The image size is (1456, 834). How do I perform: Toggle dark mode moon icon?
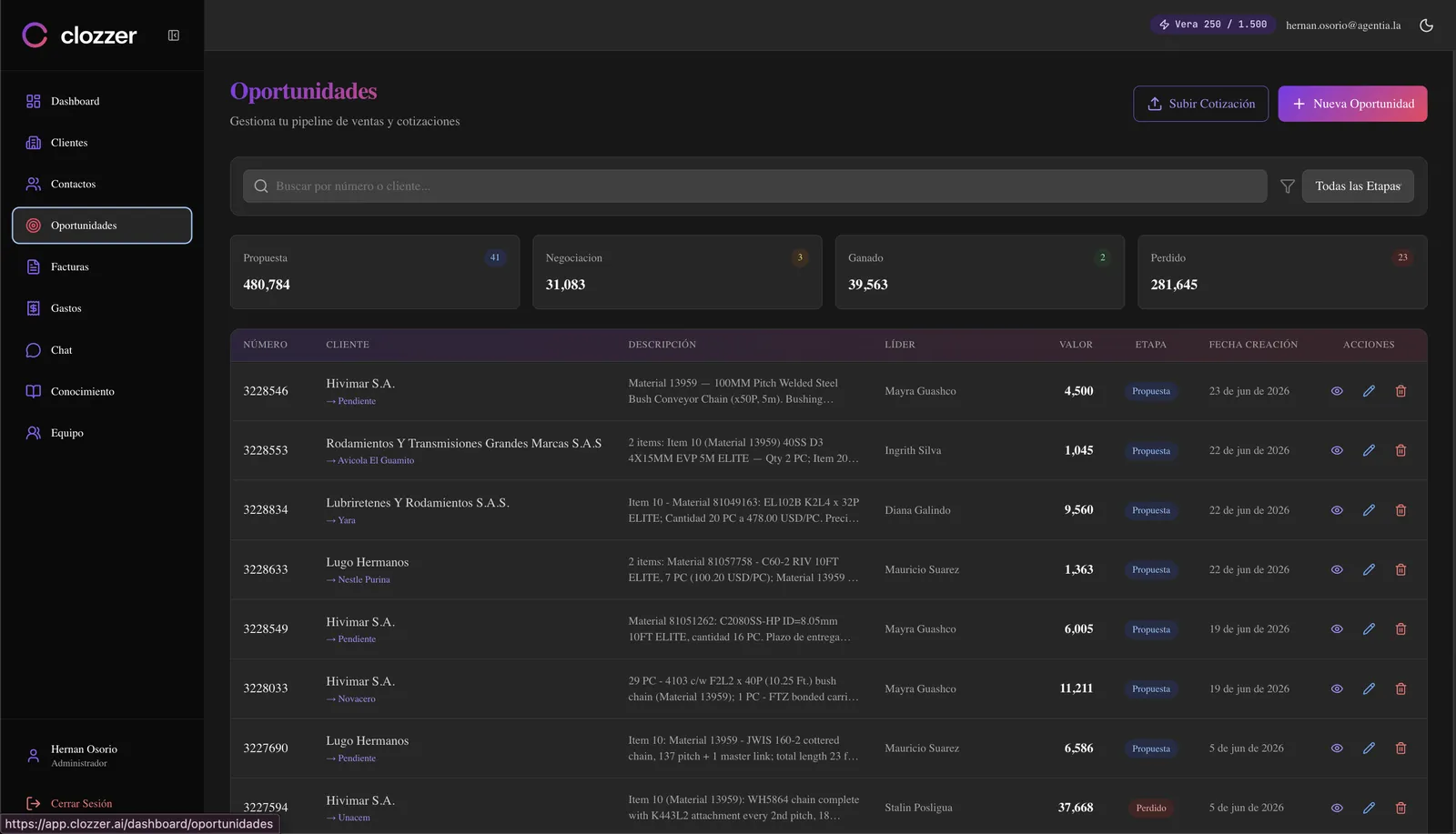click(1426, 25)
